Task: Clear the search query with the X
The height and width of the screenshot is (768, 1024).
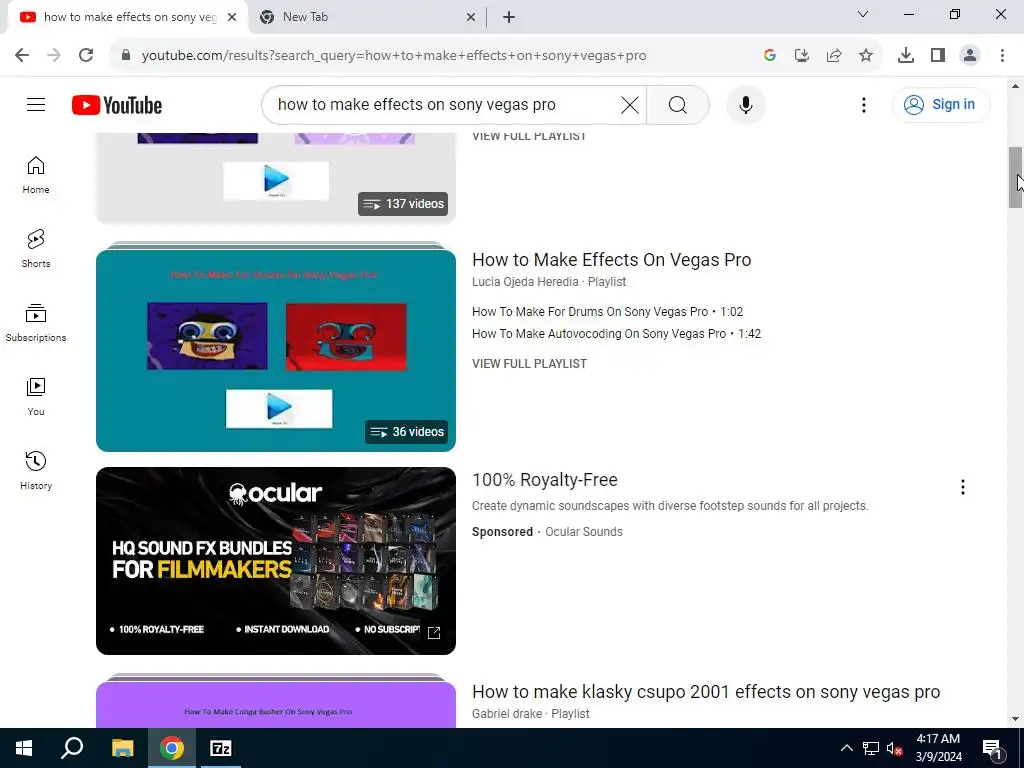Action: (x=630, y=104)
